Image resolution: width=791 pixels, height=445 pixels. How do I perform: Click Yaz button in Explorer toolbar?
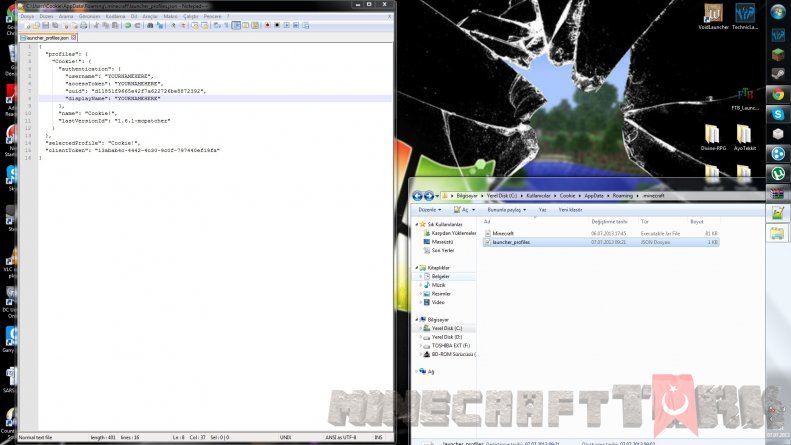(542, 210)
